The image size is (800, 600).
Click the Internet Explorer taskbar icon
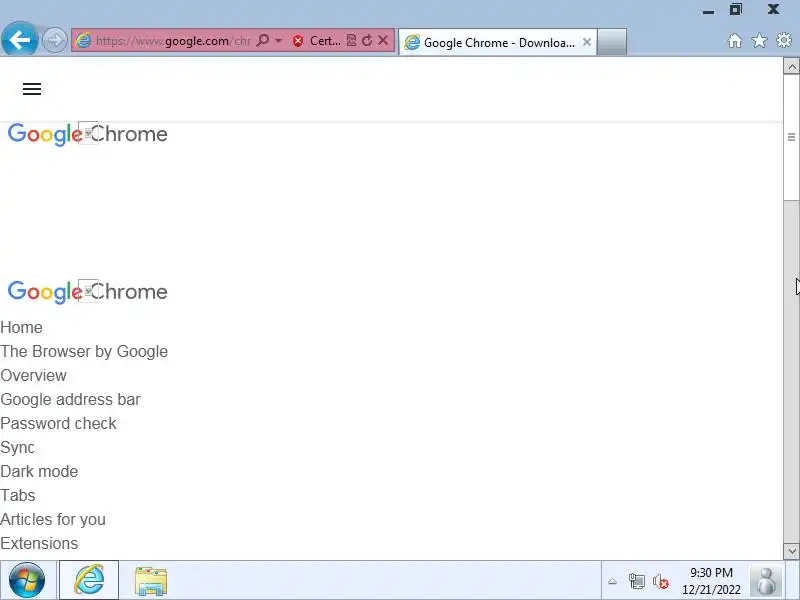point(89,580)
